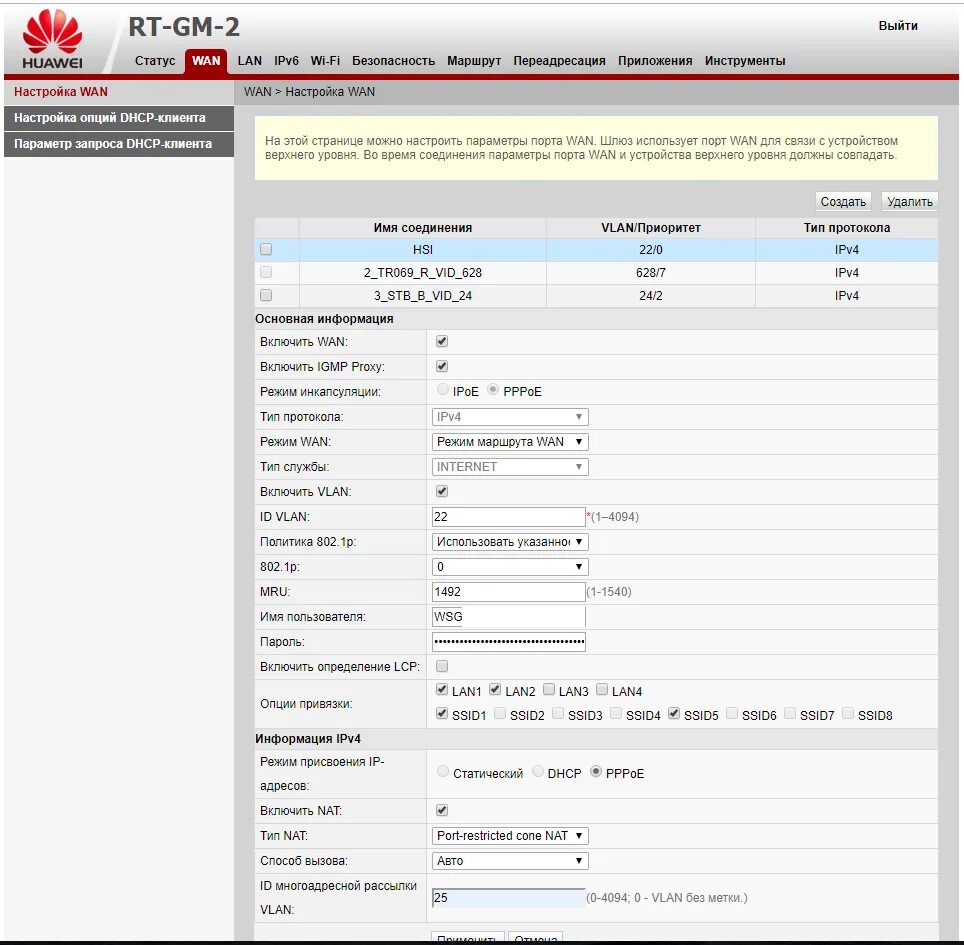
Task: Toggle the Включить WAN checkbox
Action: pos(441,341)
